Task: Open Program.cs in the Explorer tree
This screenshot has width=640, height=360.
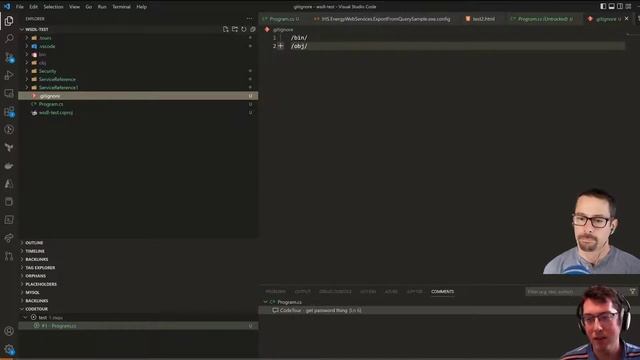Action: coord(138,104)
